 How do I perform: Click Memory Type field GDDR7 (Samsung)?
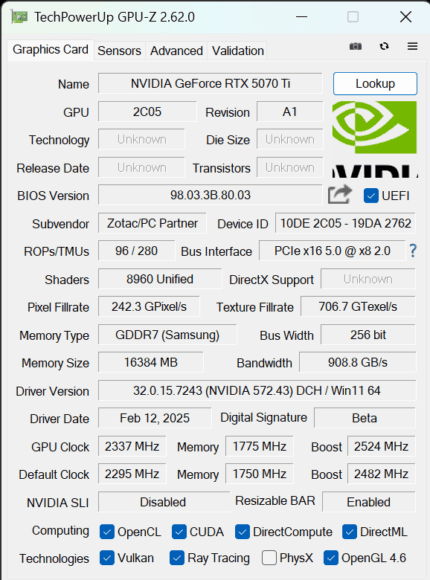(167, 335)
